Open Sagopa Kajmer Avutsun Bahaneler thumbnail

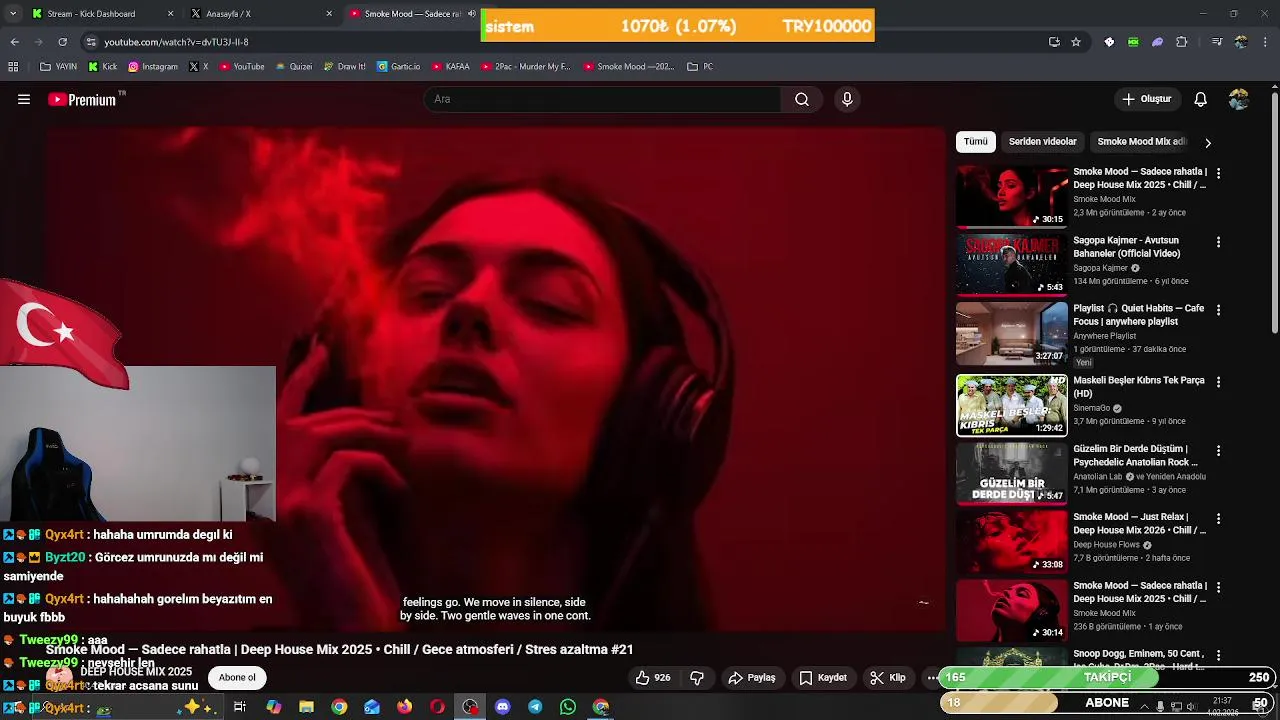coord(1012,265)
